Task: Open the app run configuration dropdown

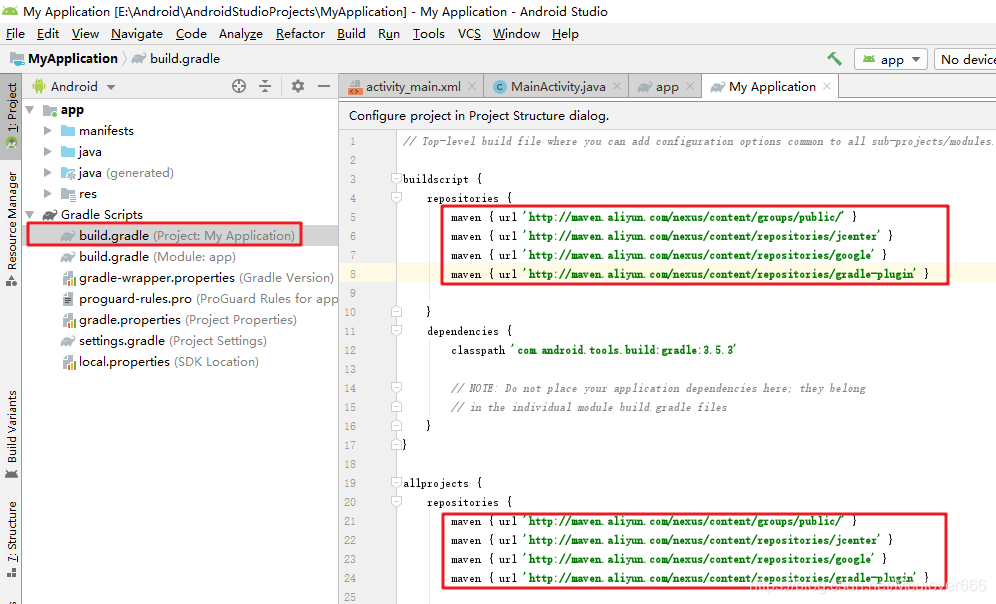Action: coord(891,60)
